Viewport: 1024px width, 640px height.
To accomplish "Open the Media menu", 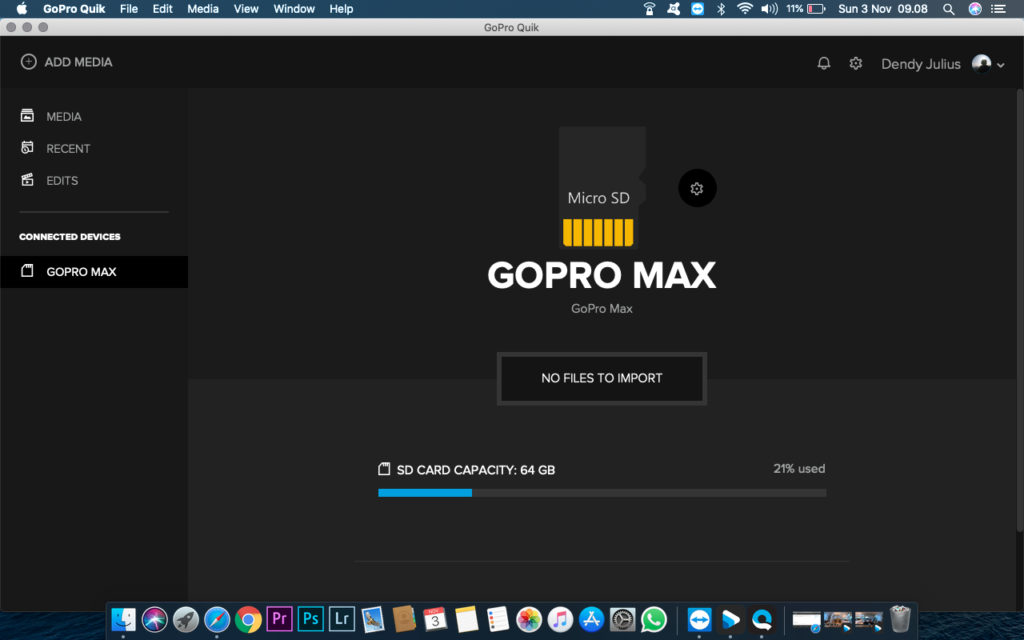I will click(203, 9).
